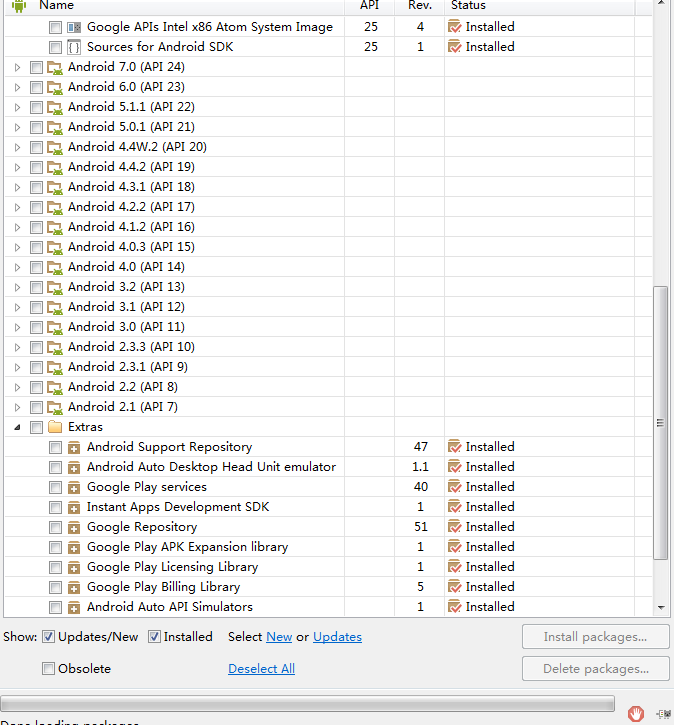Click the Android 5.1.1 (API 22) folder icon
Screen dimensions: 674x725
tap(55, 107)
